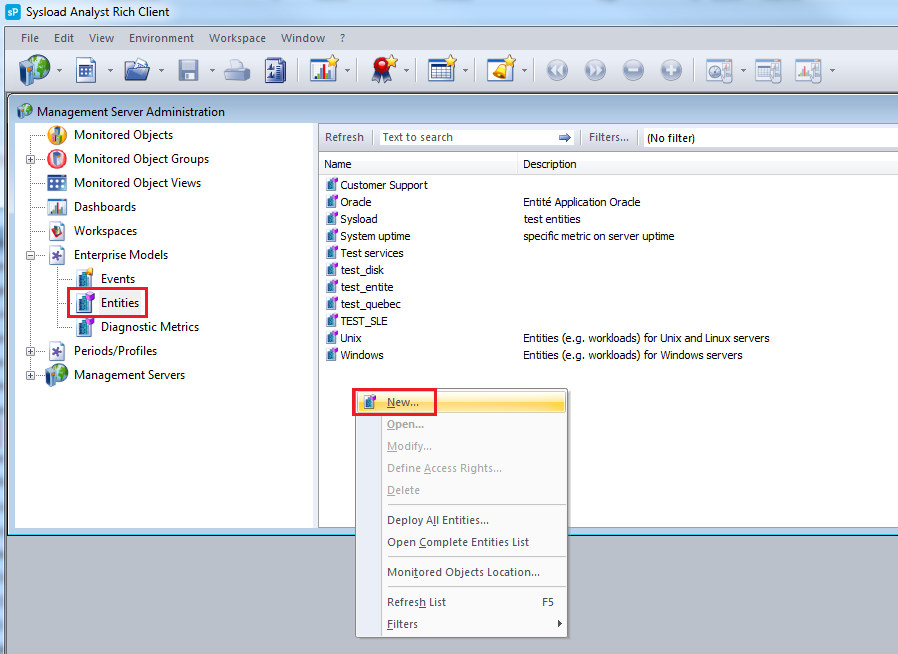
Task: Open dropdown arrow beside open folder icon
Action: coord(161,70)
